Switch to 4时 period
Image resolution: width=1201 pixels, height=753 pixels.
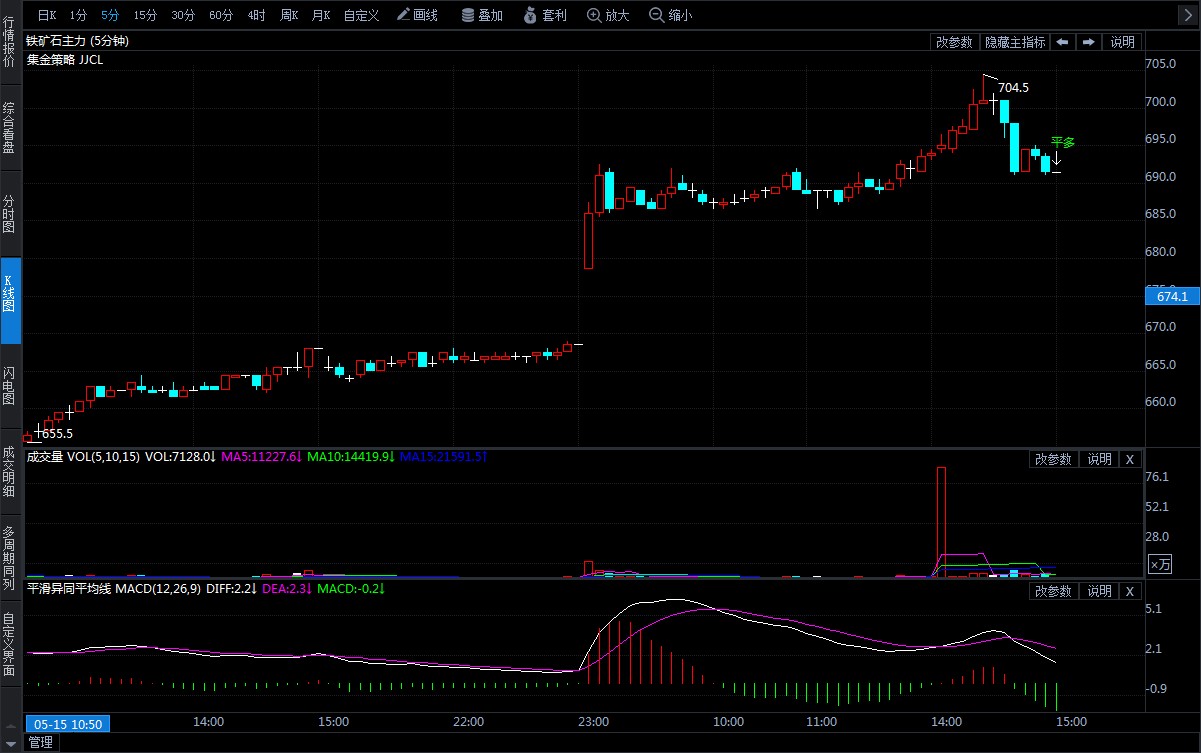[257, 15]
